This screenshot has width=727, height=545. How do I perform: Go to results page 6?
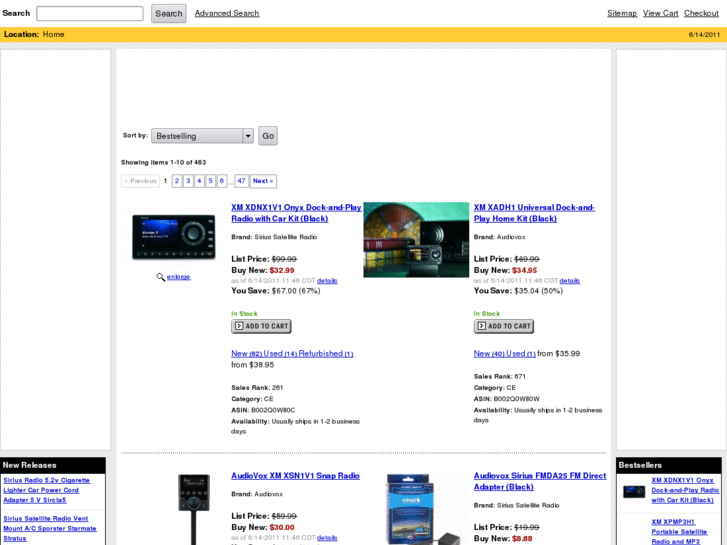[x=222, y=181]
